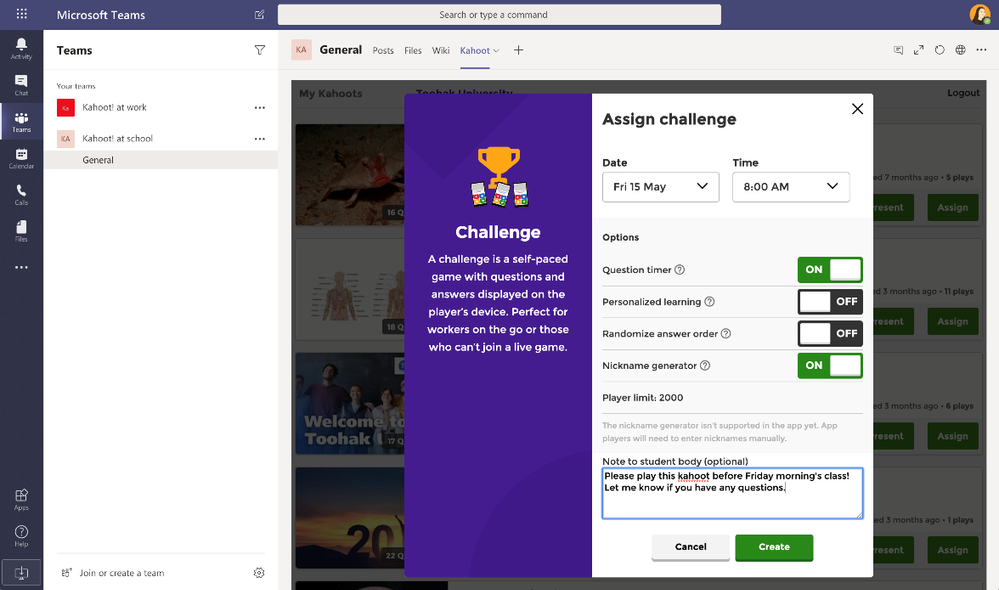The image size is (999, 590).
Task: Open Help in the left rail
Action: (21, 536)
